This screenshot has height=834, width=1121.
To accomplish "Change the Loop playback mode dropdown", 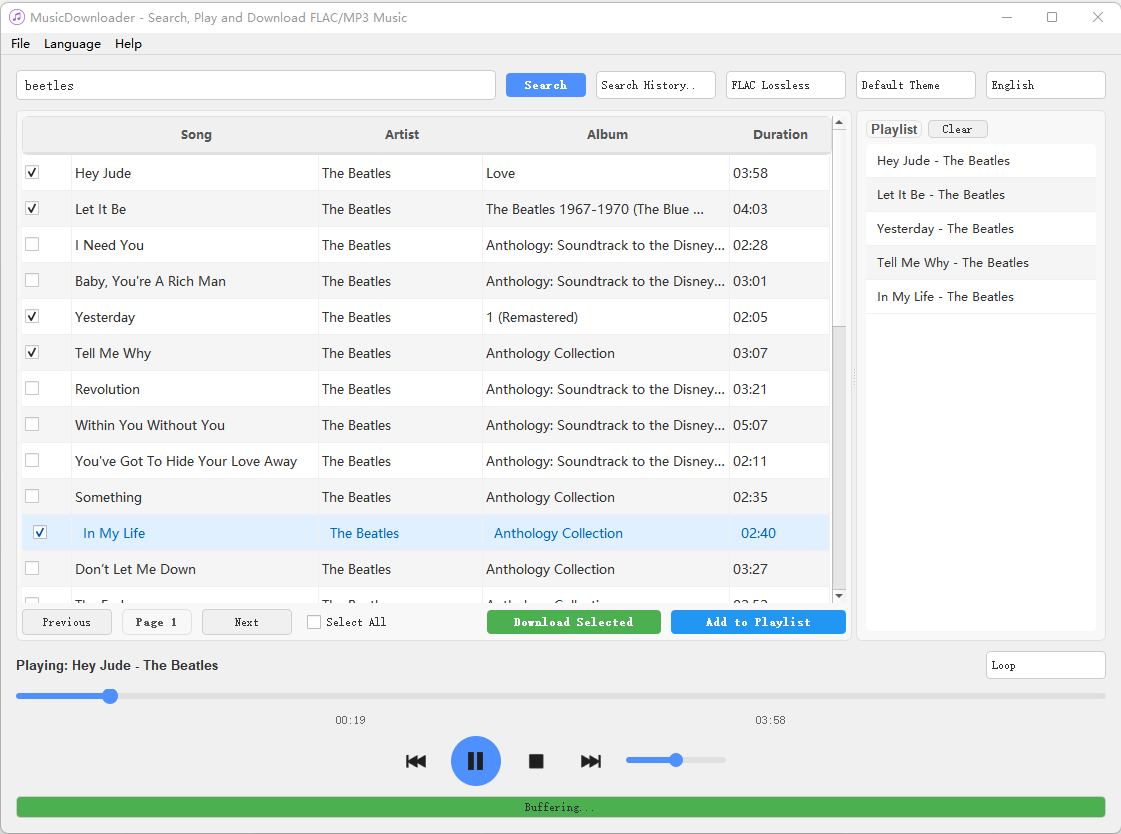I will [x=1045, y=665].
